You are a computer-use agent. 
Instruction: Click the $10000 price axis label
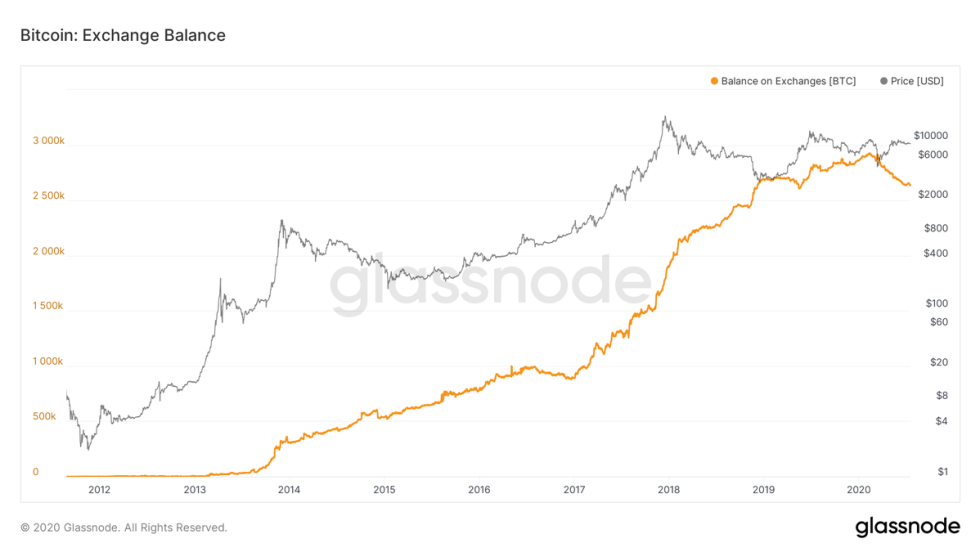pos(931,135)
